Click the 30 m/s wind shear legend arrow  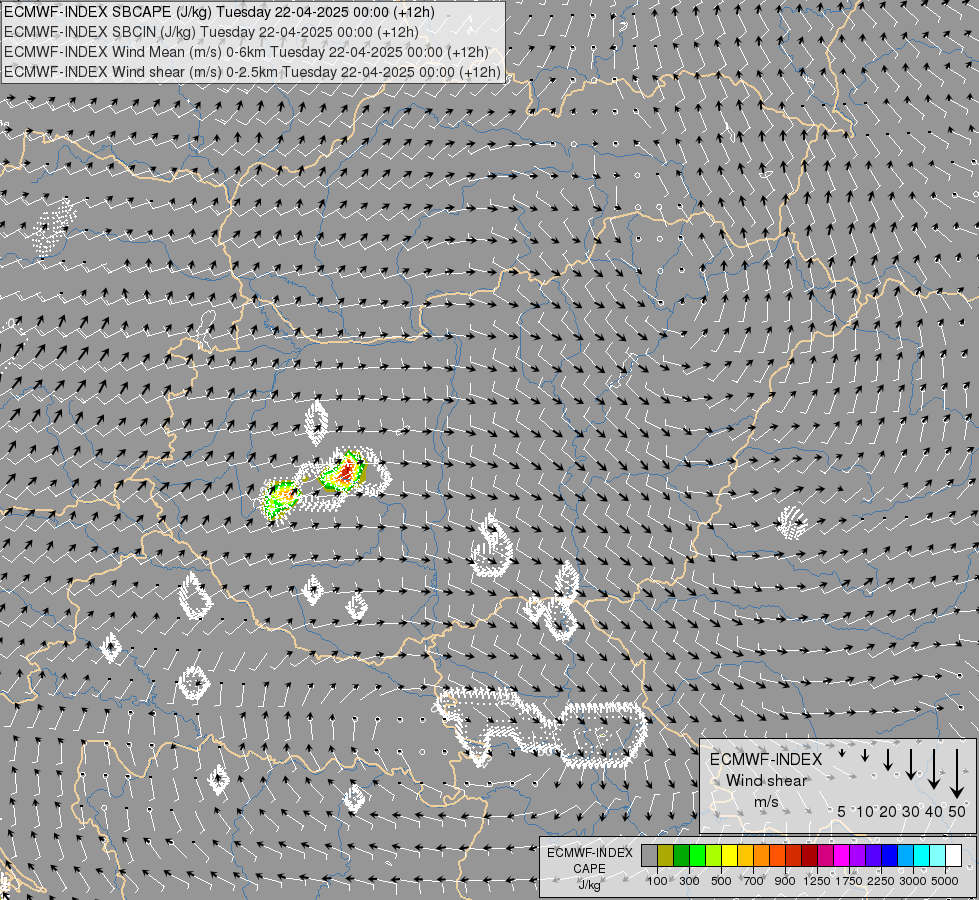click(911, 764)
